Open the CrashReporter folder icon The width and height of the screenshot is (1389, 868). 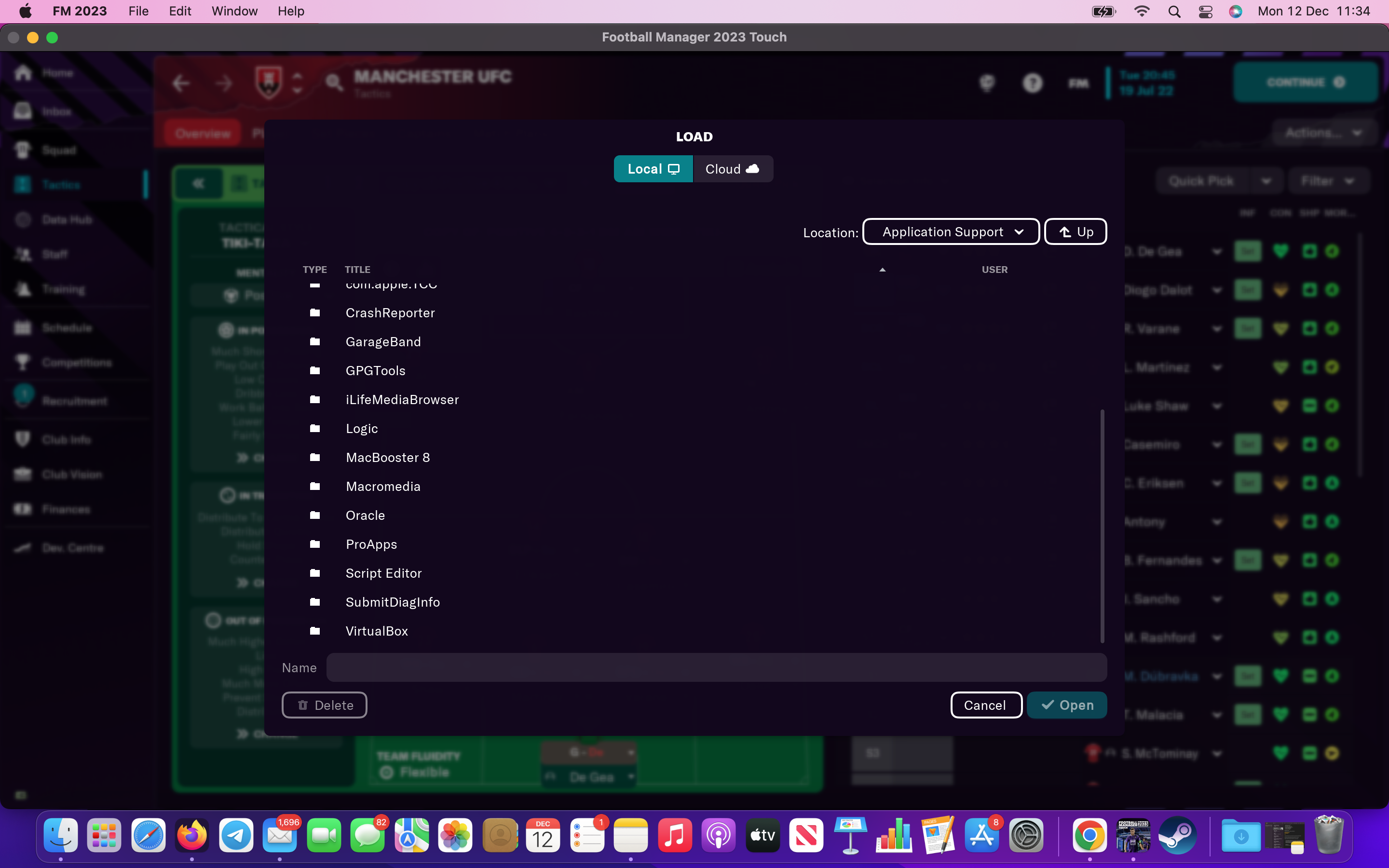point(314,313)
